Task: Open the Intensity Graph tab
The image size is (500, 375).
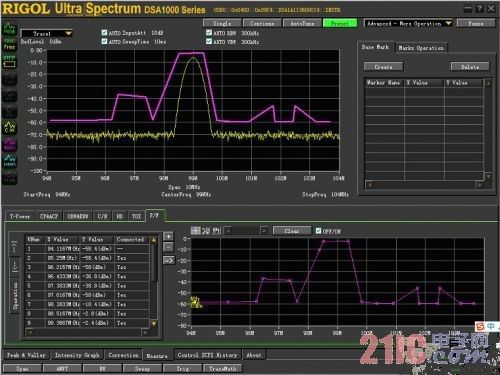Action: (77, 355)
